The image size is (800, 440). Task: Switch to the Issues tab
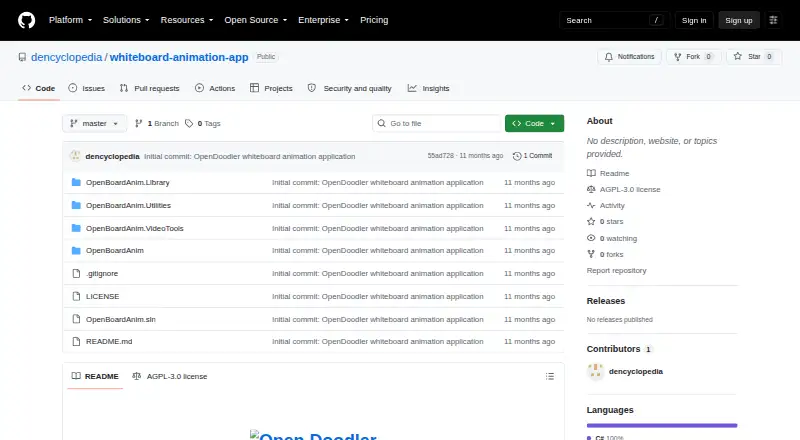pos(87,88)
